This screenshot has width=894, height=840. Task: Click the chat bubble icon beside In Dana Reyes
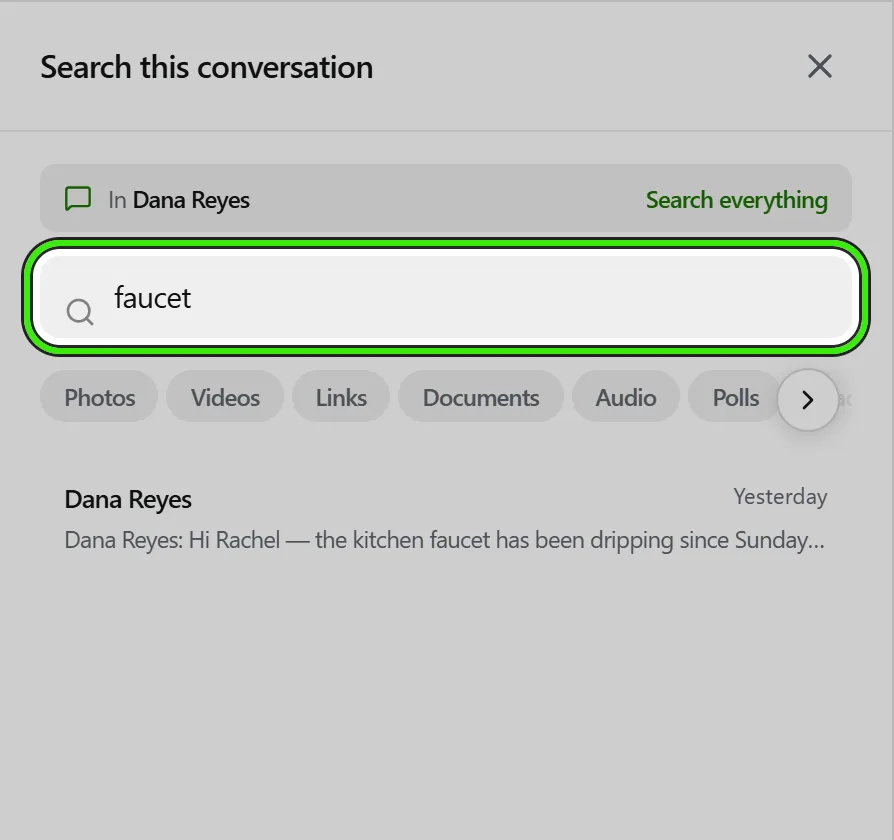click(x=78, y=198)
